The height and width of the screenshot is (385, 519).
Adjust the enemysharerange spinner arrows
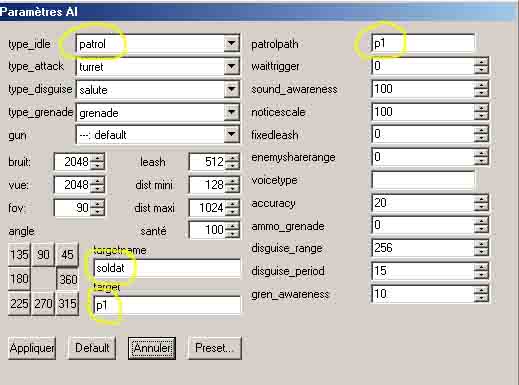(x=481, y=157)
